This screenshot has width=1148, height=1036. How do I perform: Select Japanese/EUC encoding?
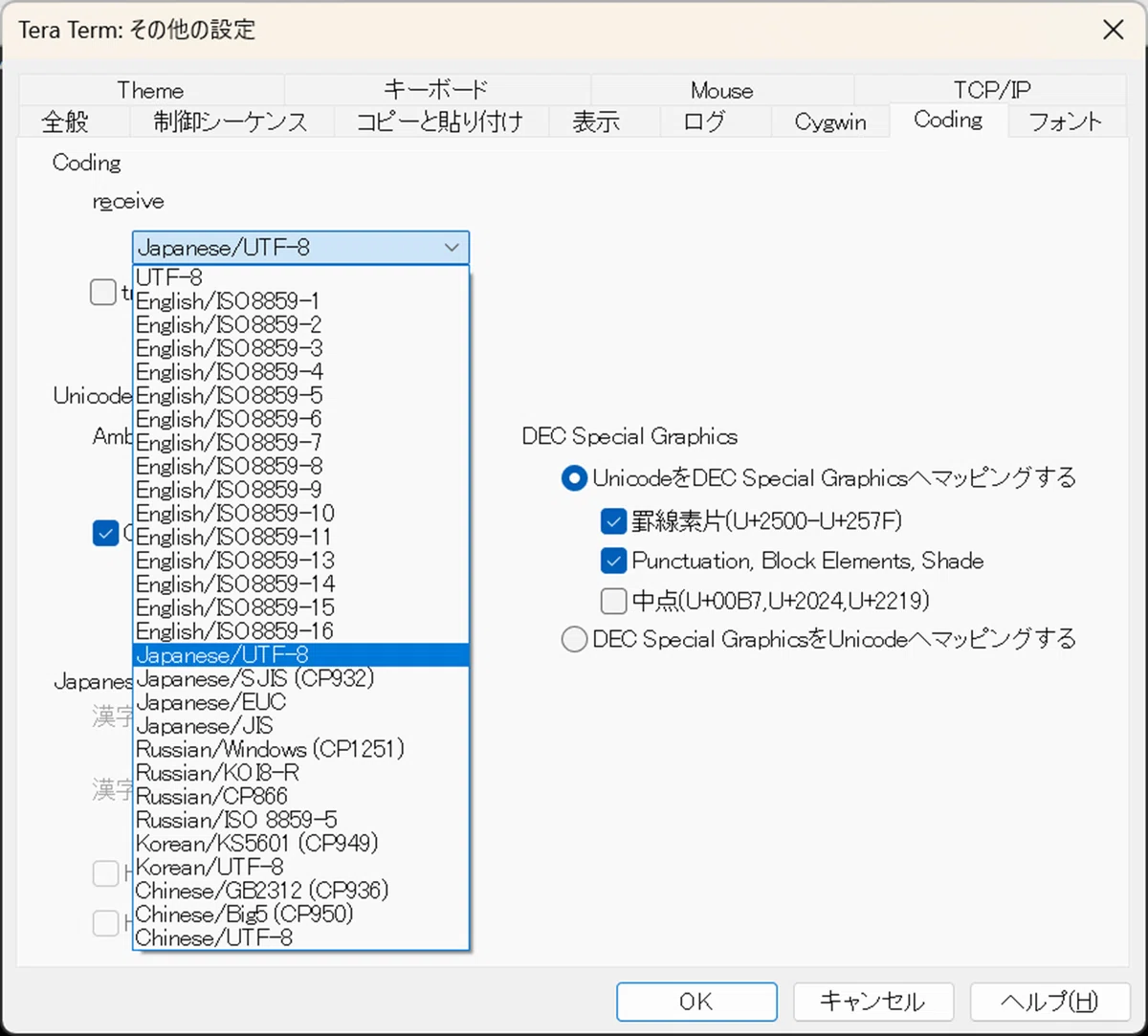[300, 702]
